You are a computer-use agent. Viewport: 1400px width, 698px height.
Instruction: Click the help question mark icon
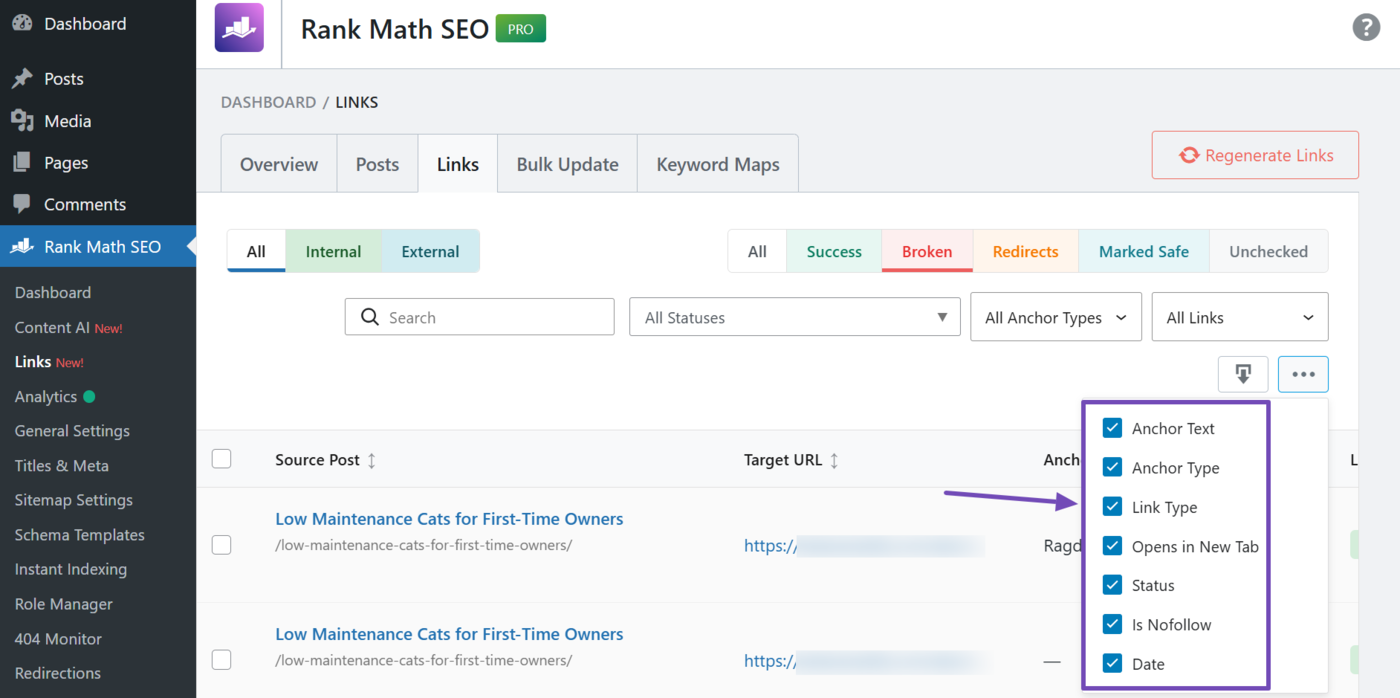[1366, 27]
